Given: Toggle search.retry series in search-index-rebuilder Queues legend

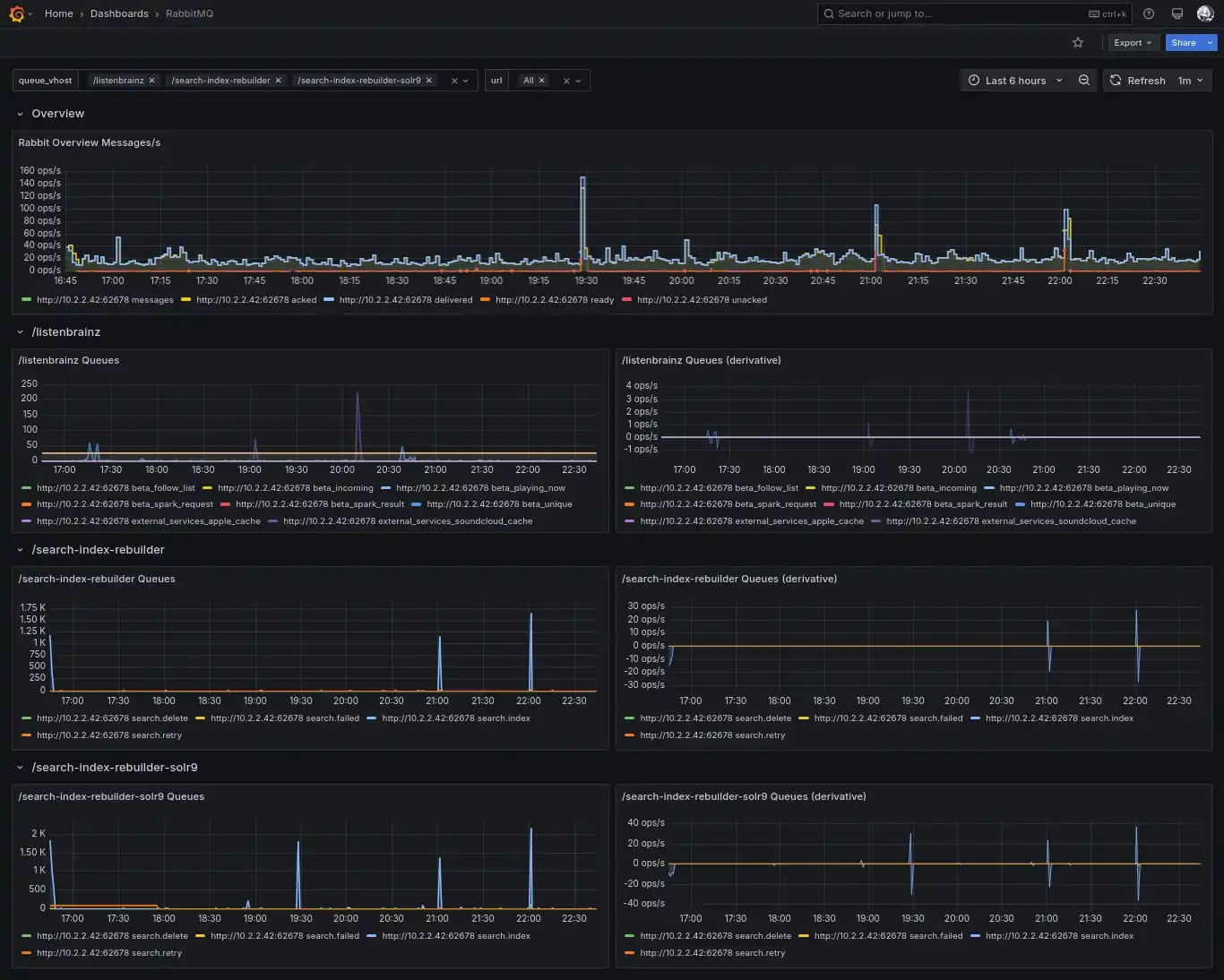Looking at the screenshot, I should (108, 735).
